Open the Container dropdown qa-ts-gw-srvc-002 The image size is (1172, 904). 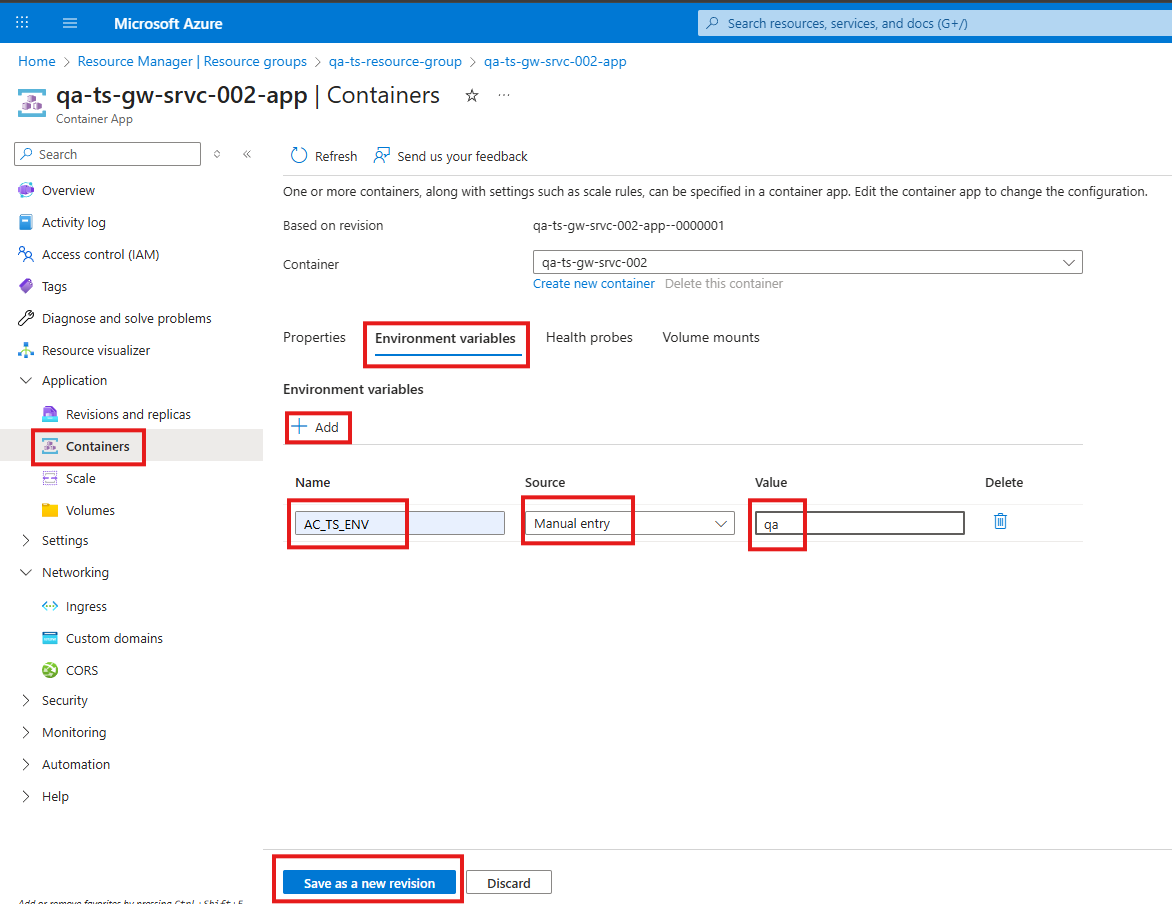tap(807, 262)
